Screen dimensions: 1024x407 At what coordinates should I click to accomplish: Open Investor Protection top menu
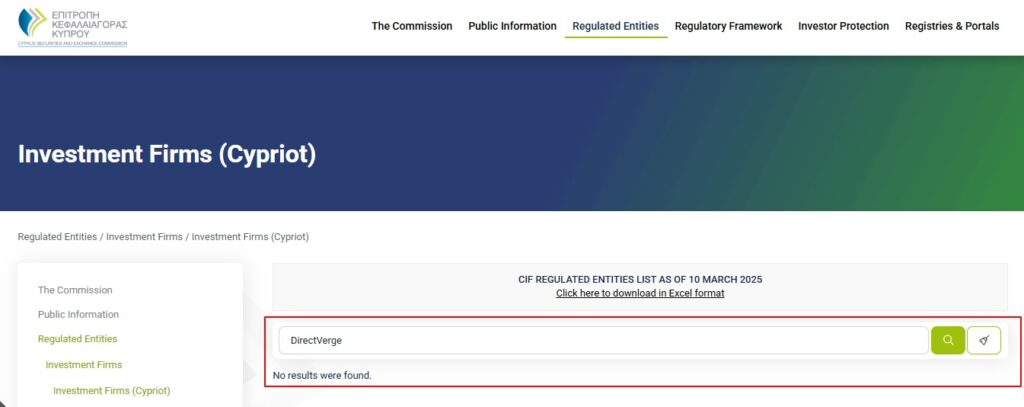[x=843, y=26]
